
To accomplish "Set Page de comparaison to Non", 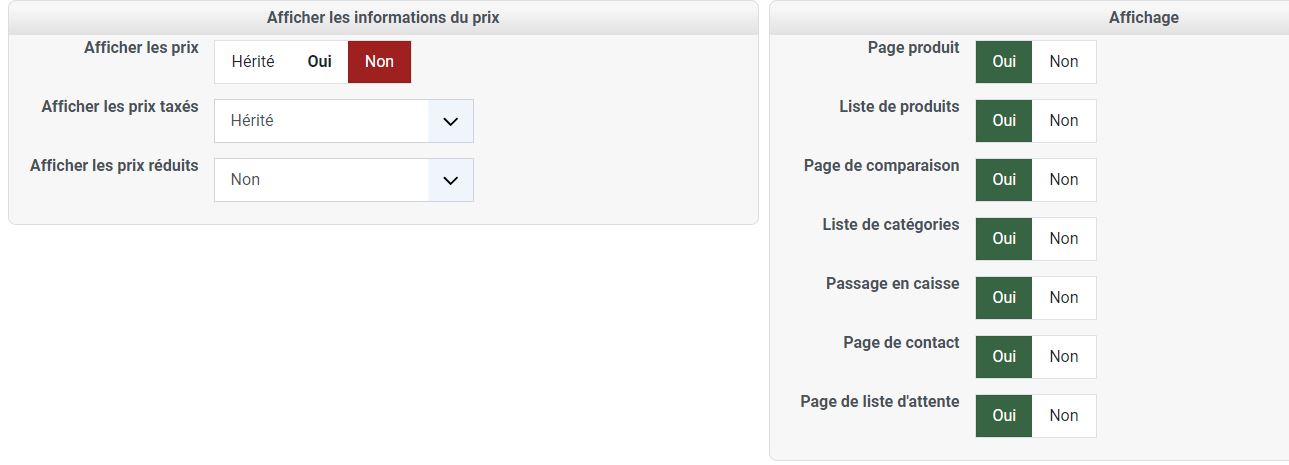I will click(x=1063, y=180).
